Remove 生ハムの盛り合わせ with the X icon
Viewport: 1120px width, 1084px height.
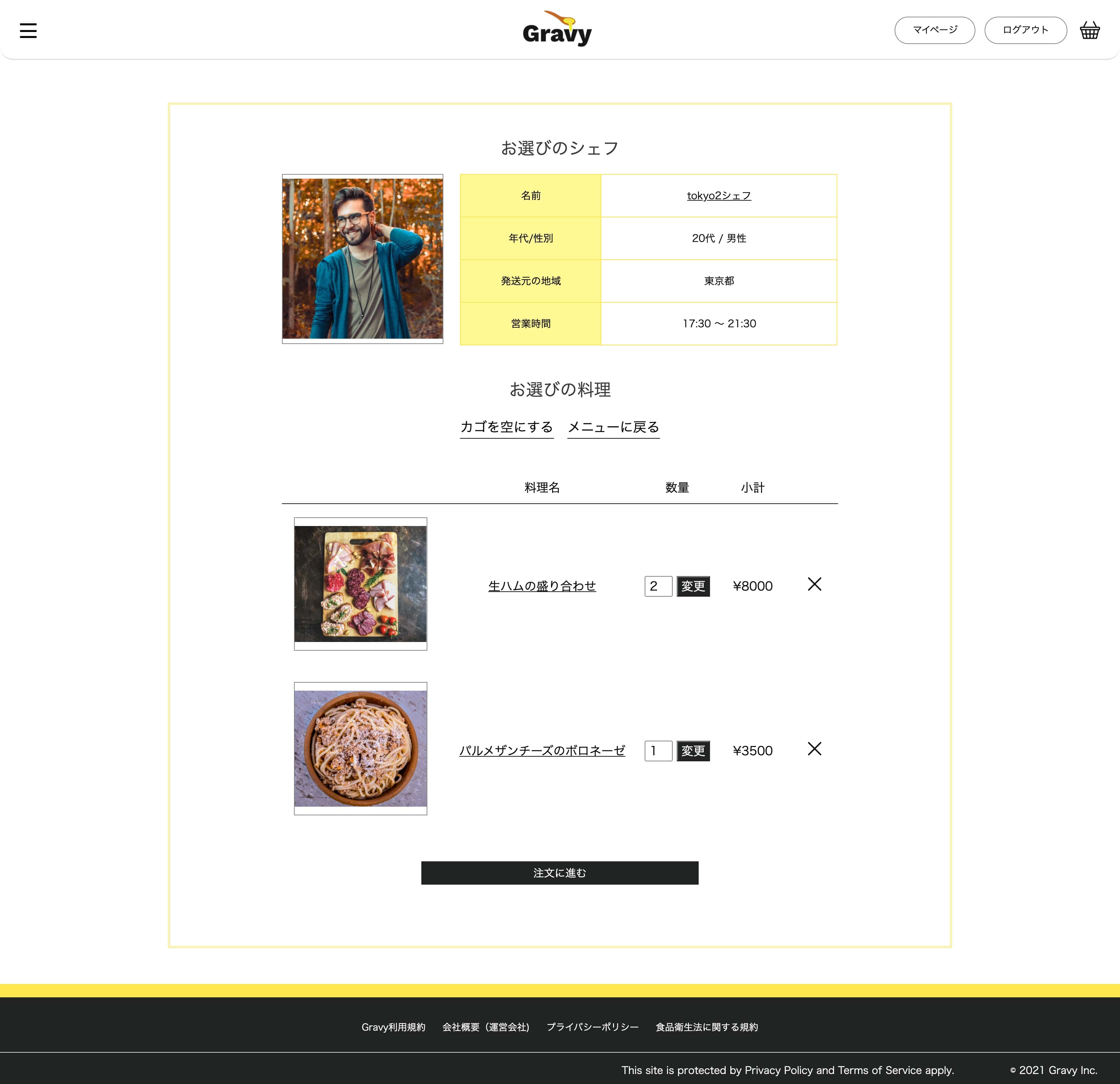tap(814, 585)
